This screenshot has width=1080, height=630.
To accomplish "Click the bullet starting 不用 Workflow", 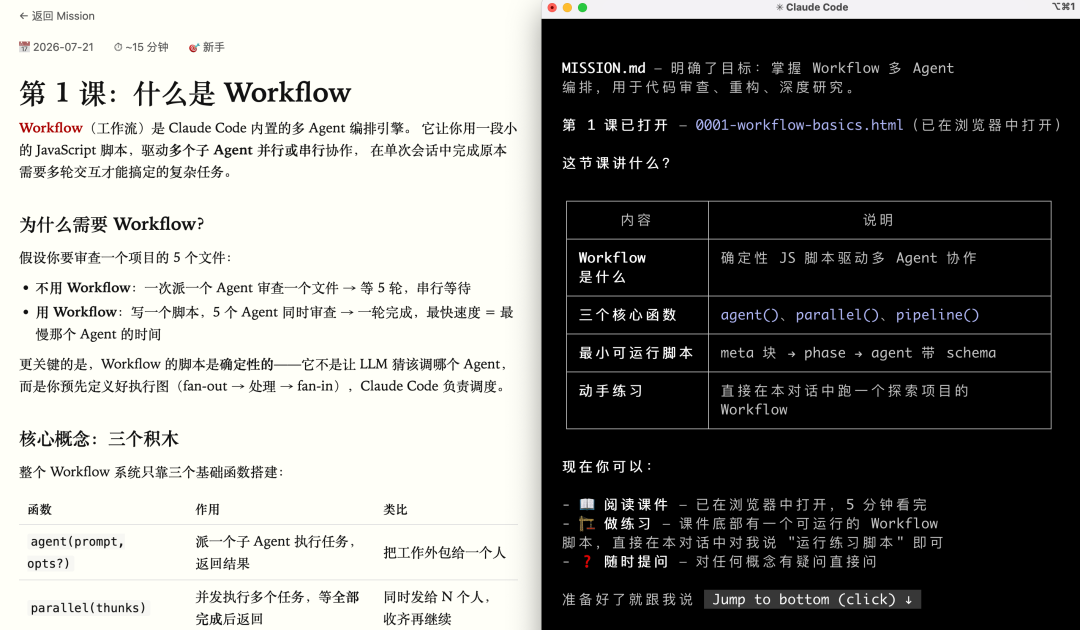I will click(x=253, y=288).
